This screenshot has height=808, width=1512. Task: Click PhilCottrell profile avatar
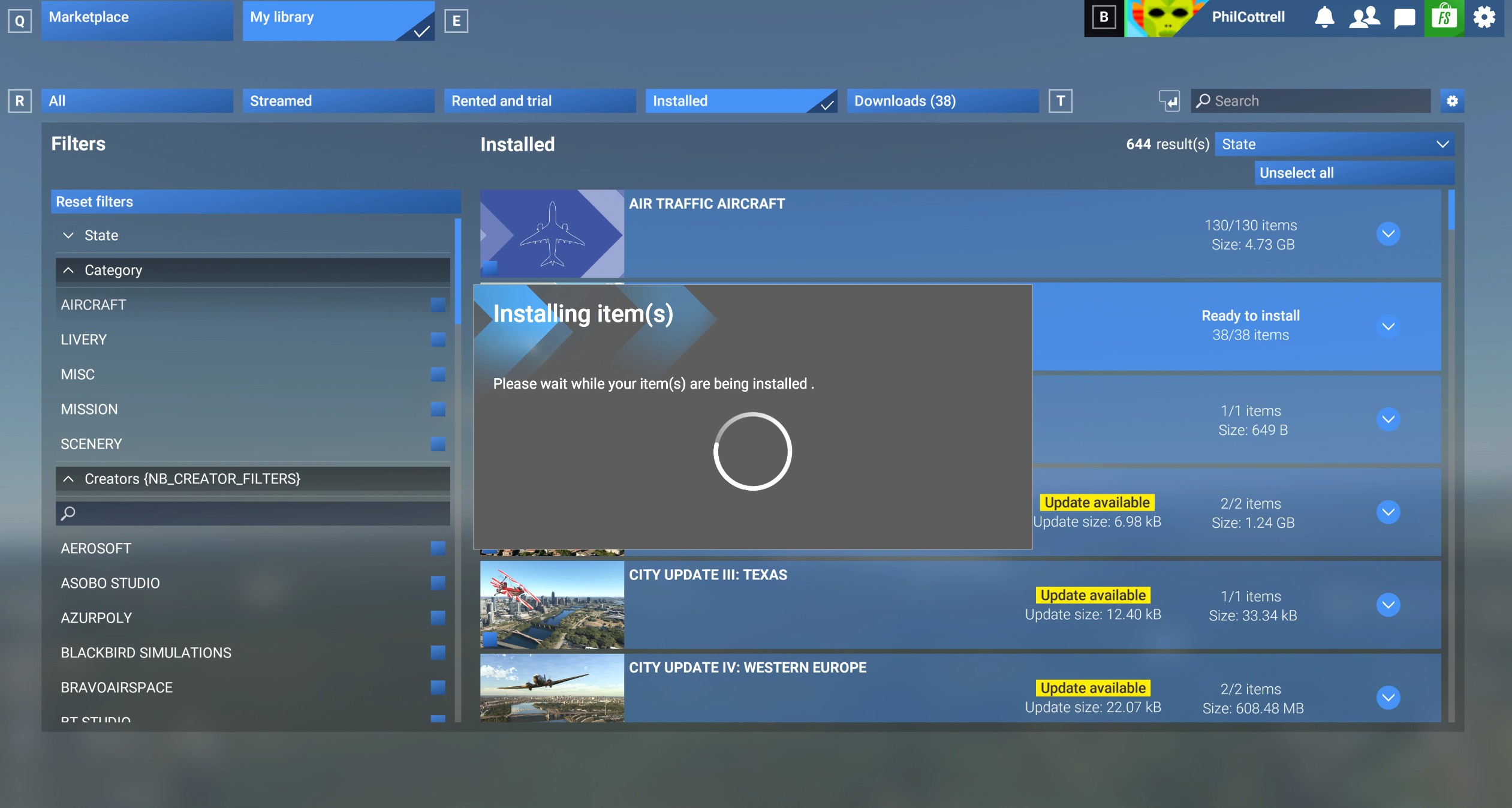coord(1165,18)
